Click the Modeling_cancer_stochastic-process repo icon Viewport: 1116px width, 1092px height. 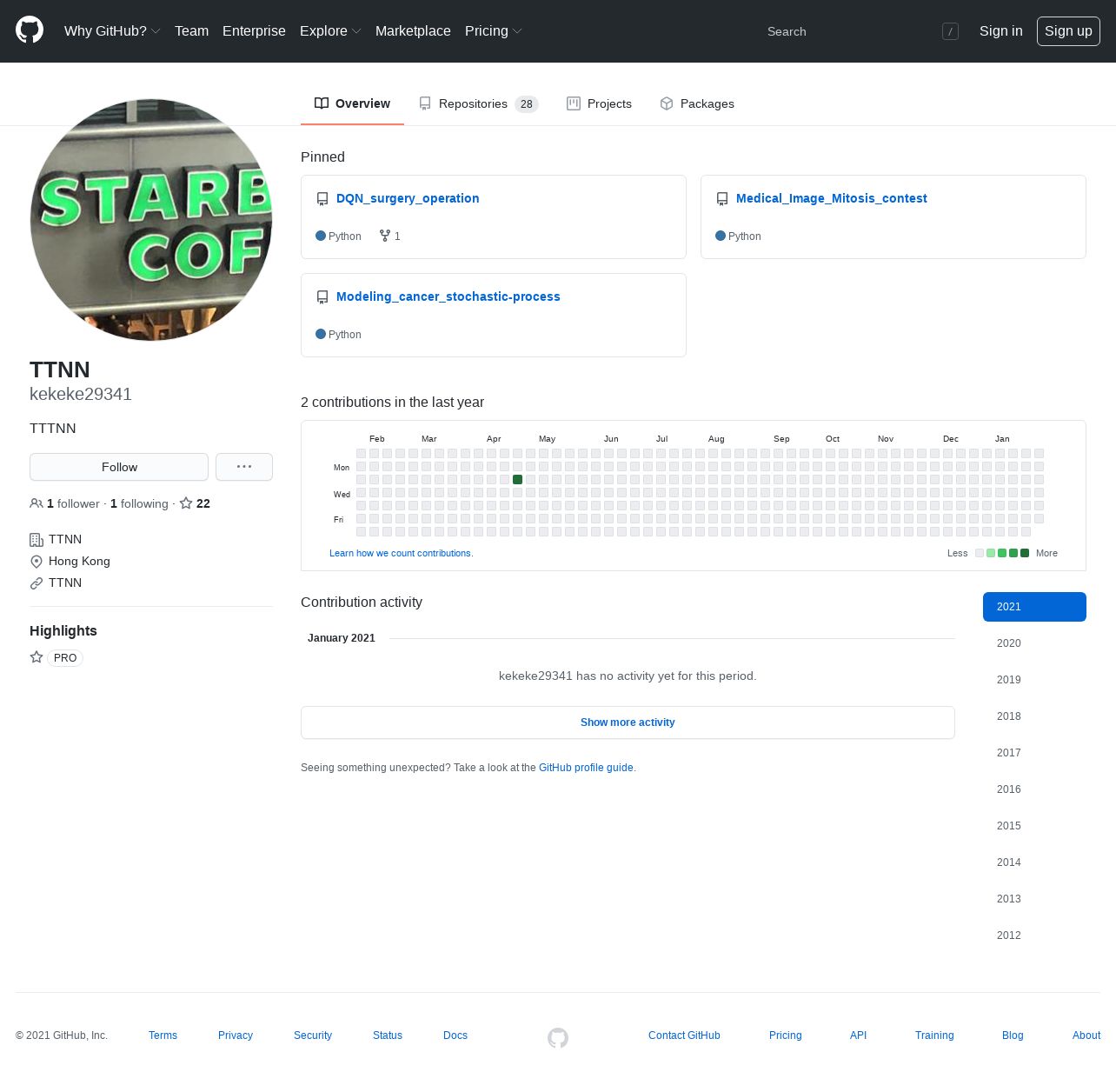[322, 297]
